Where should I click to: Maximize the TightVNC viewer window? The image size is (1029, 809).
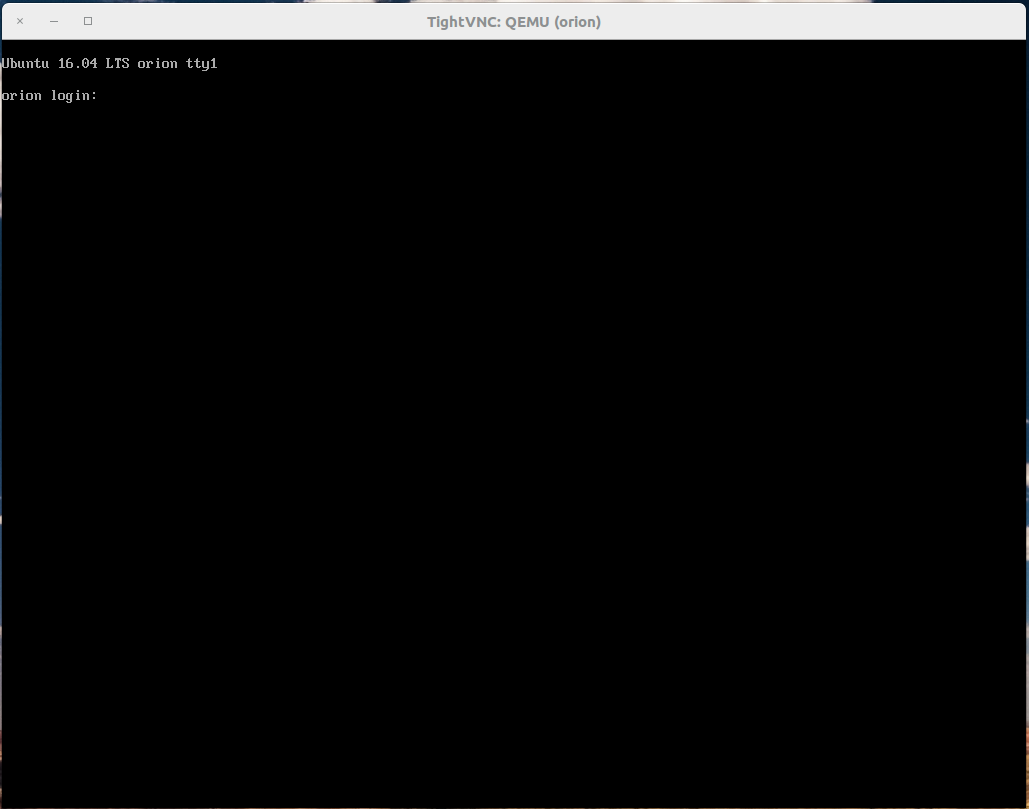click(88, 21)
